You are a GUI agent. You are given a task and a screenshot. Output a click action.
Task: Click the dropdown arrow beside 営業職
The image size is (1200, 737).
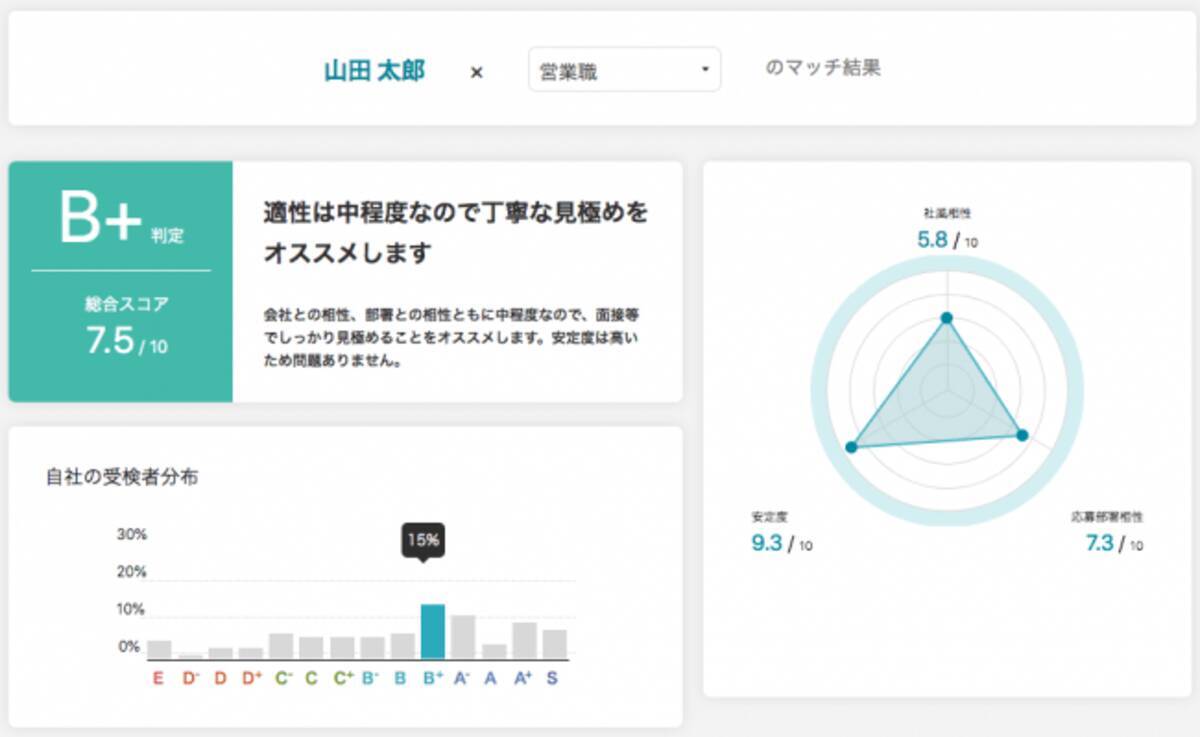(705, 70)
